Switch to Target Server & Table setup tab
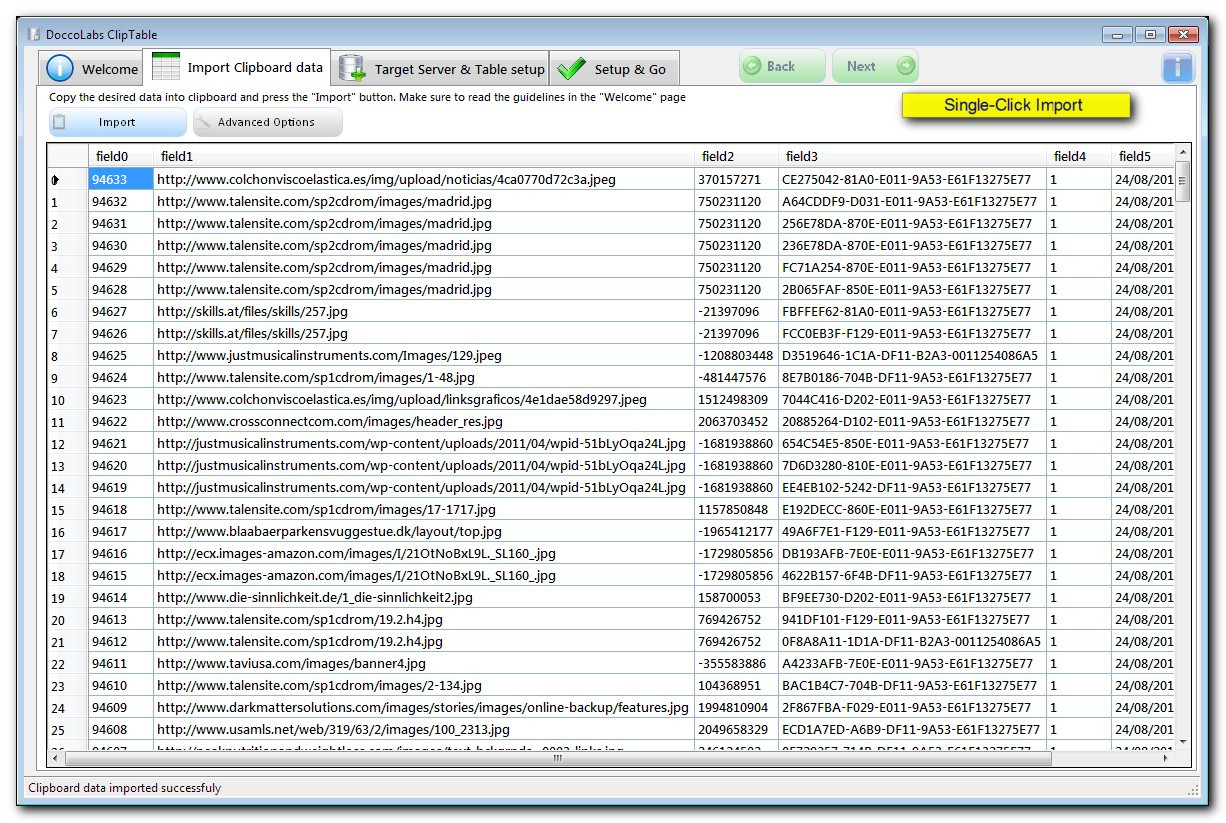The width and height of the screenshot is (1226, 823). tap(440, 69)
